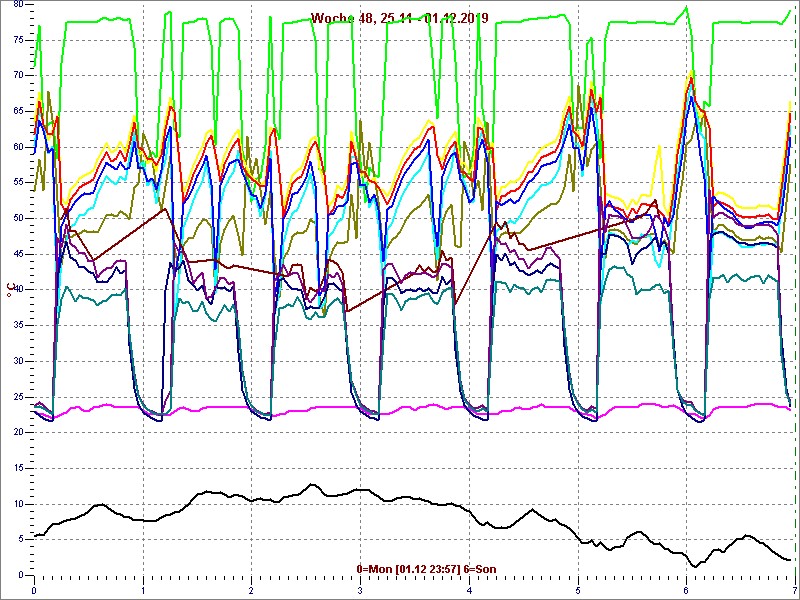
Task: Select the y-axis tick label "45"
Action: tap(18, 254)
